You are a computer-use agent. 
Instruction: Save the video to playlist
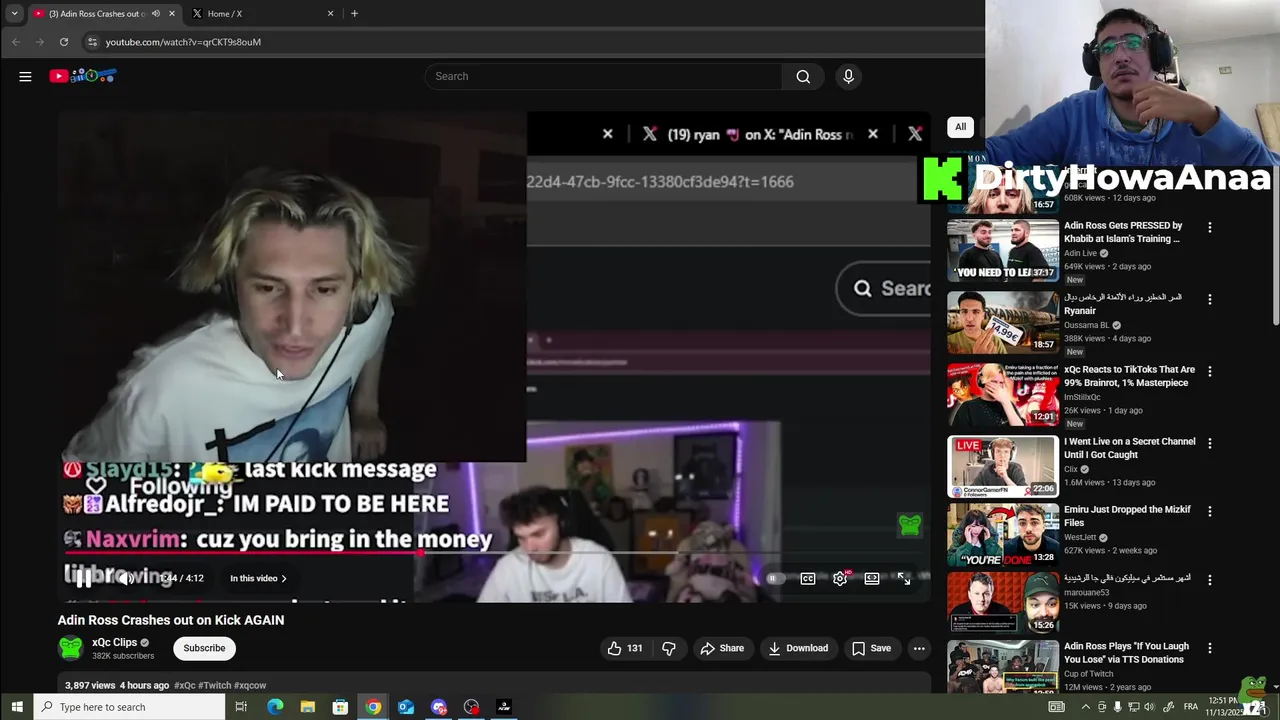click(x=871, y=648)
